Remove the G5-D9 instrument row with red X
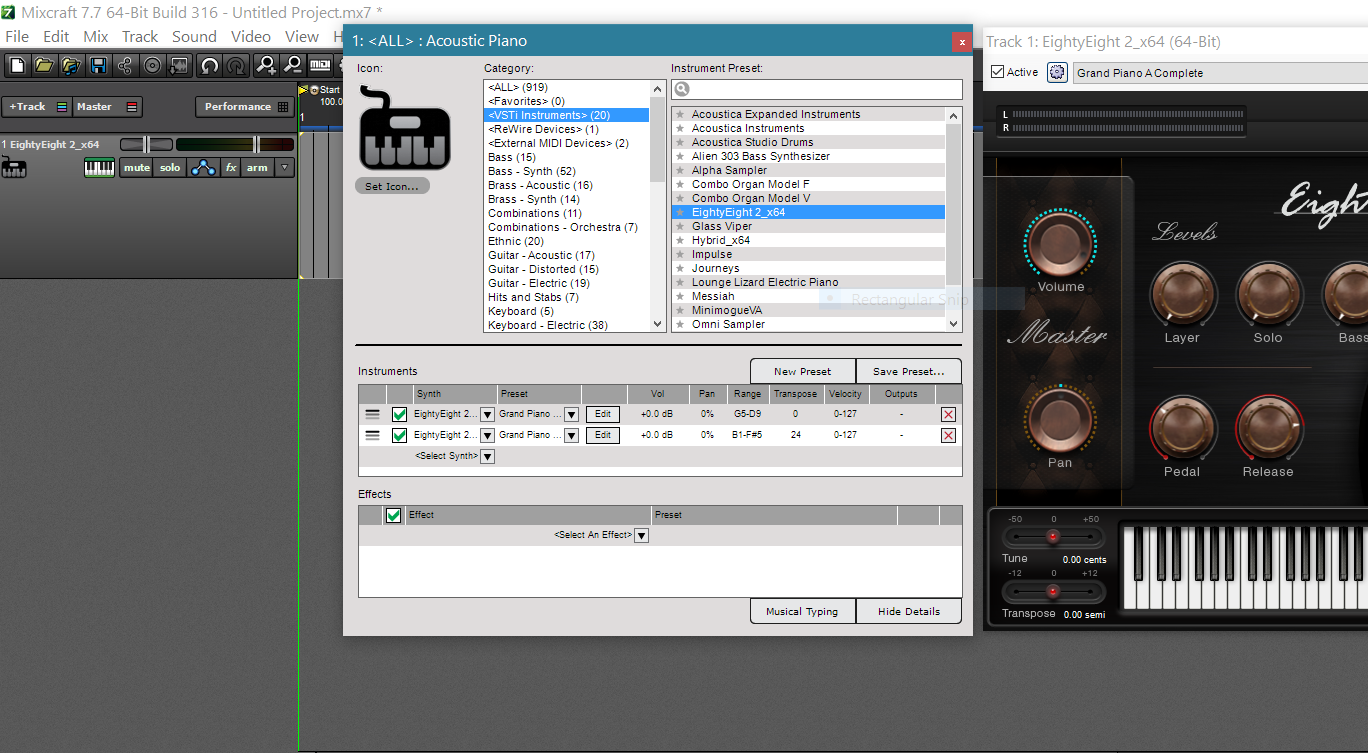 [948, 414]
